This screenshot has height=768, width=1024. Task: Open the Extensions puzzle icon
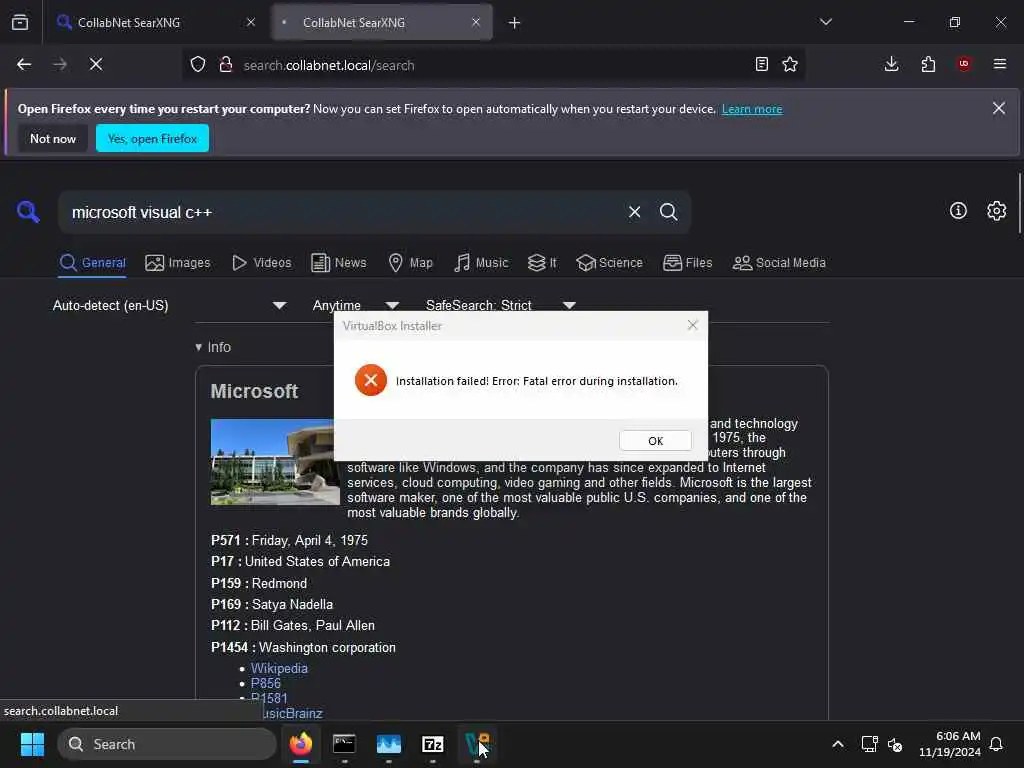tap(928, 65)
